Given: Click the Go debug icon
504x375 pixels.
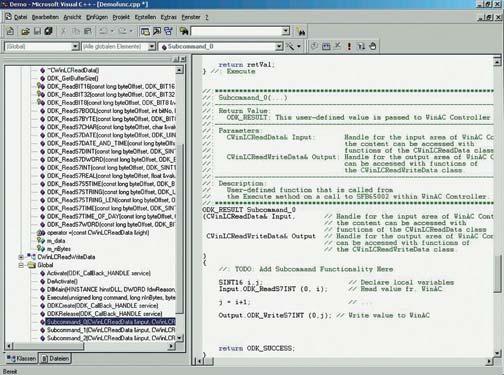Looking at the screenshot, I should point(361,46).
